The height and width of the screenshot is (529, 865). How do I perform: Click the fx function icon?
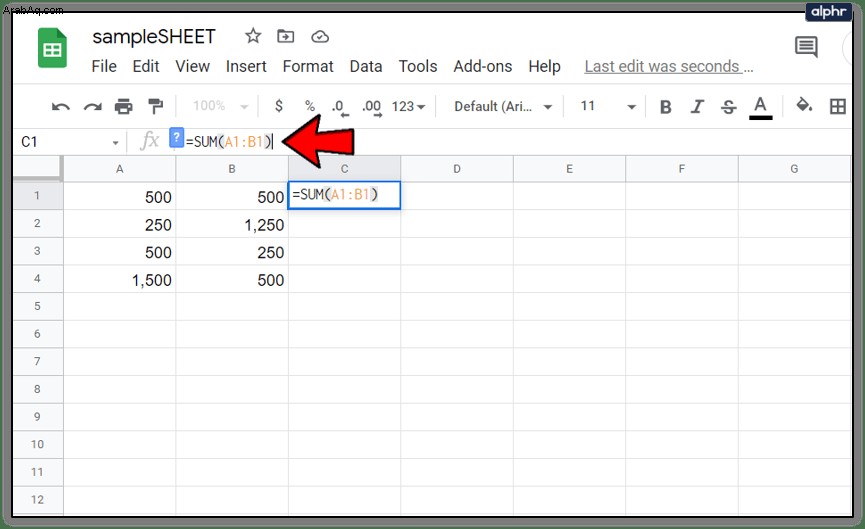pyautogui.click(x=149, y=141)
